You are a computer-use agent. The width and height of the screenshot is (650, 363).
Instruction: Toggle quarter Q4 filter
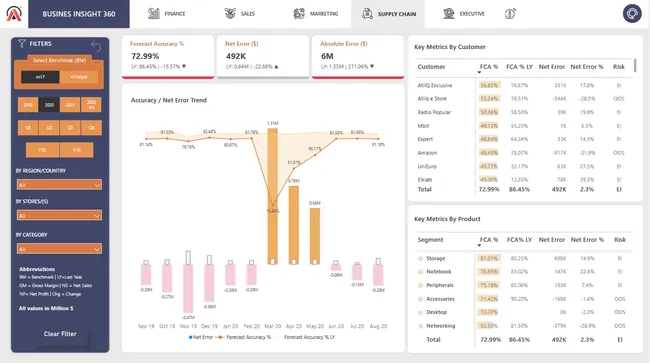[x=91, y=128]
